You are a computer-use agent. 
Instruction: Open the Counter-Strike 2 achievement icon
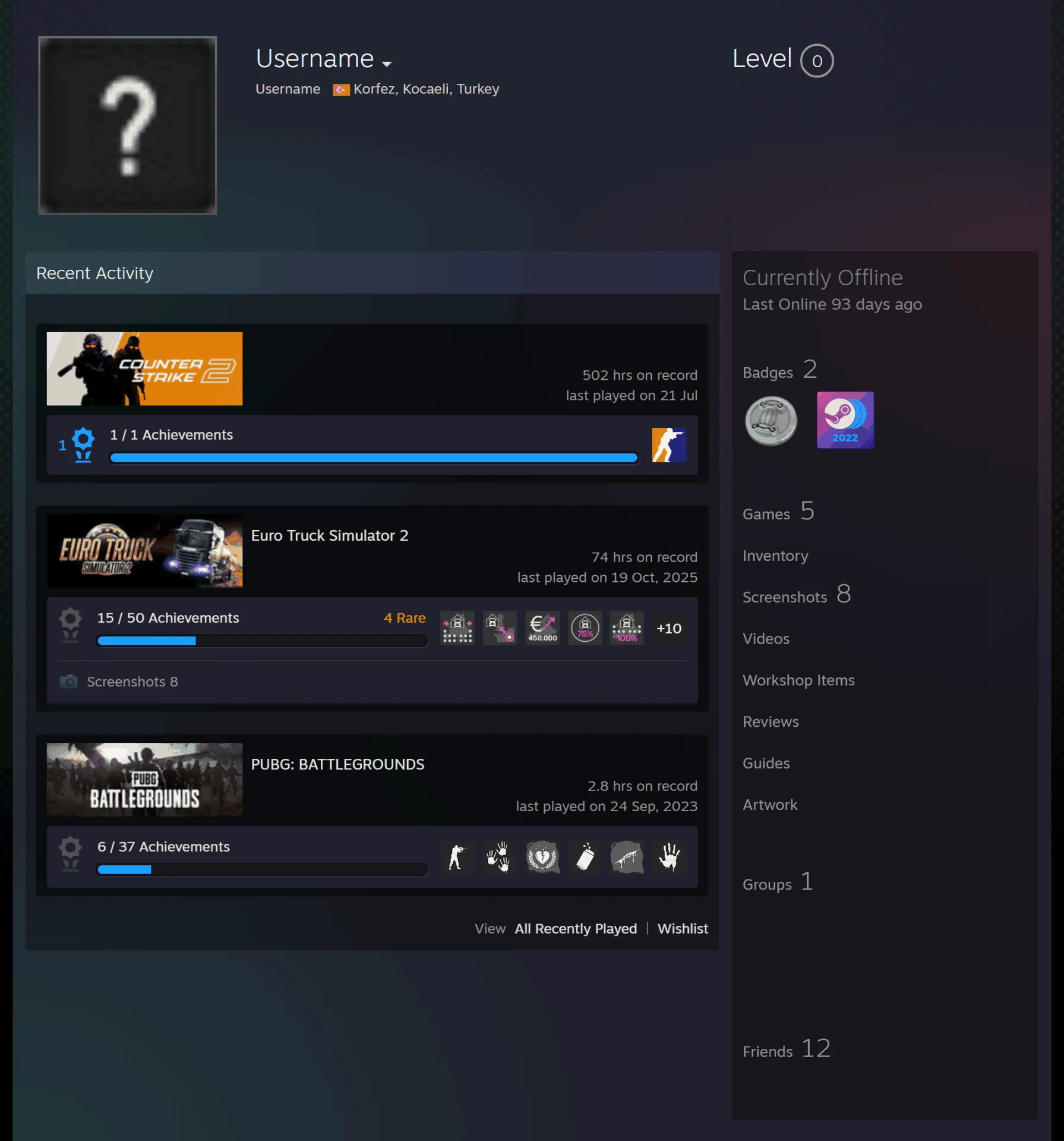669,445
